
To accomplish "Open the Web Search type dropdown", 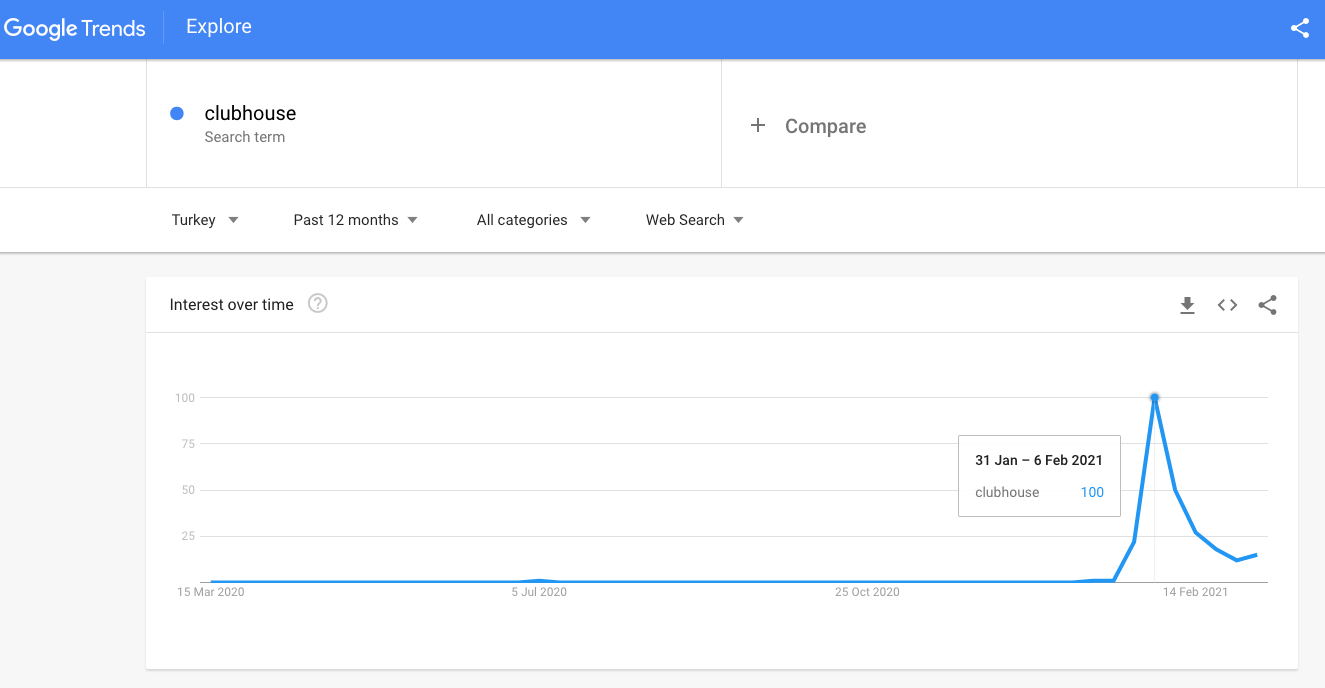I will pyautogui.click(x=695, y=220).
